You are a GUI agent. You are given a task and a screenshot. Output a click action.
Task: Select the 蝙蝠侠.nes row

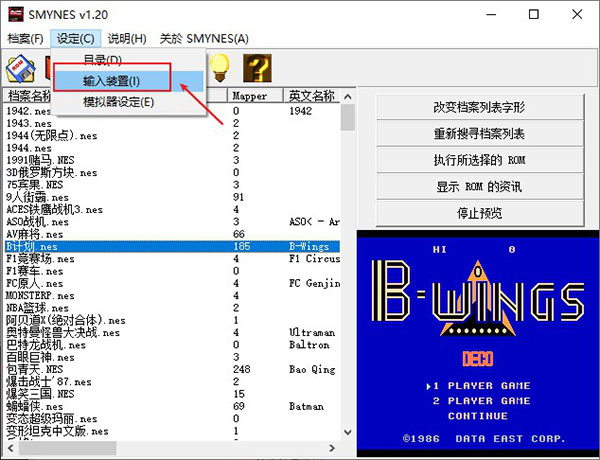click(x=172, y=406)
